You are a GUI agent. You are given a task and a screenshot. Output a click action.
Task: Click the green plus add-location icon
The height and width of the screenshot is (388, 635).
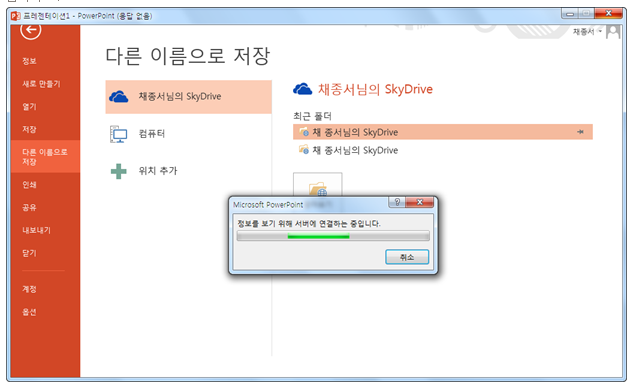(x=119, y=171)
